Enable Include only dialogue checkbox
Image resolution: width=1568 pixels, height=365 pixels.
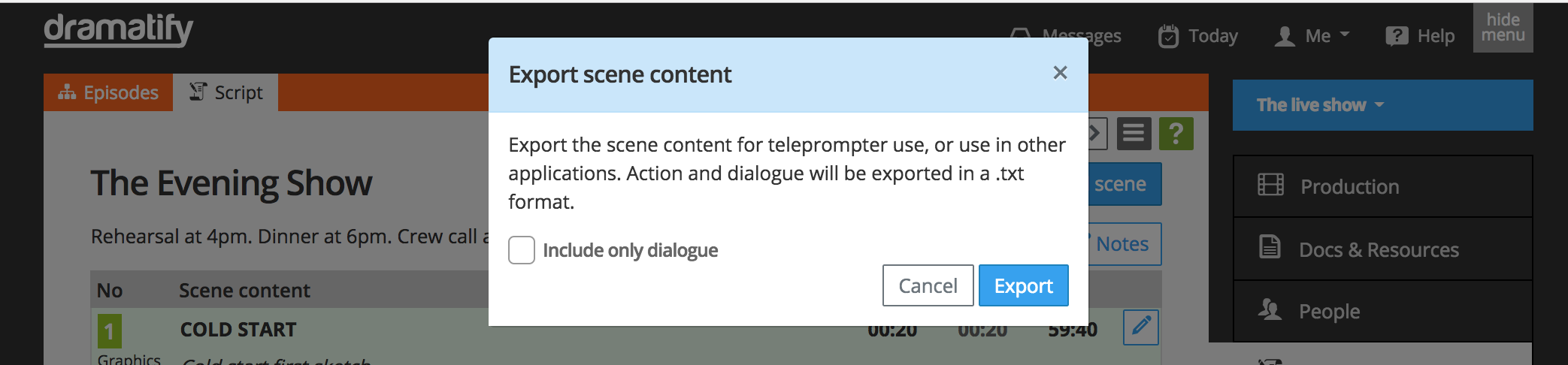click(522, 250)
